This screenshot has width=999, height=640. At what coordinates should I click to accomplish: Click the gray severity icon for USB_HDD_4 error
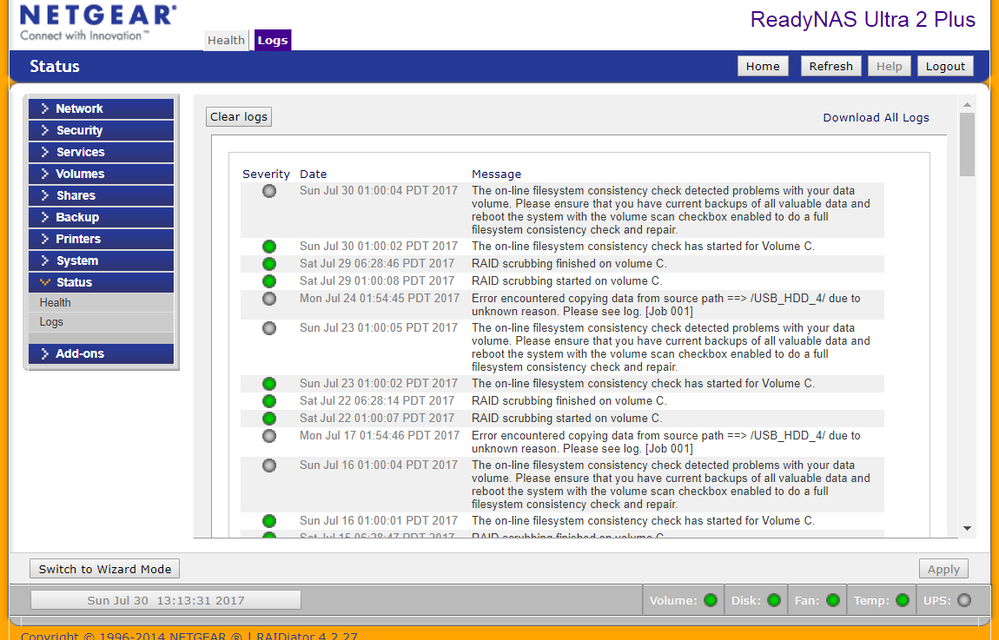pyautogui.click(x=268, y=297)
